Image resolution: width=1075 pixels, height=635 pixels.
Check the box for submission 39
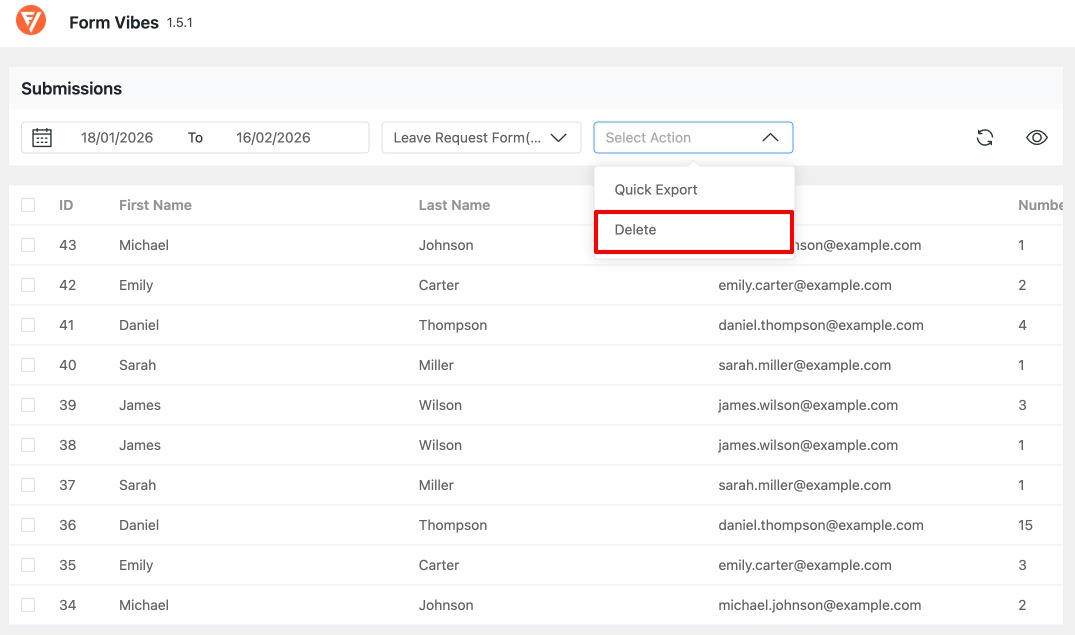(28, 405)
